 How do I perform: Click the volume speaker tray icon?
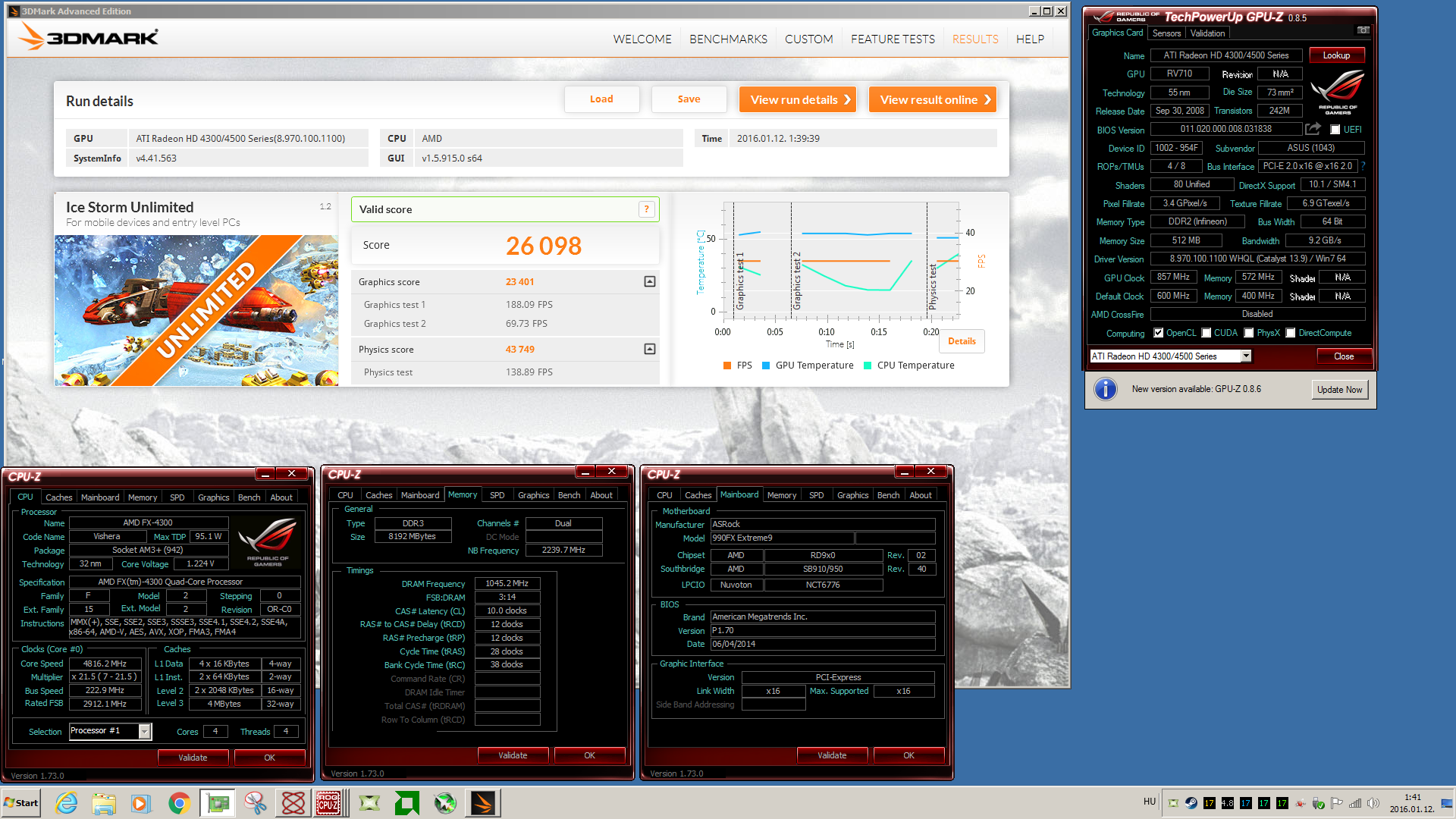(x=1373, y=803)
